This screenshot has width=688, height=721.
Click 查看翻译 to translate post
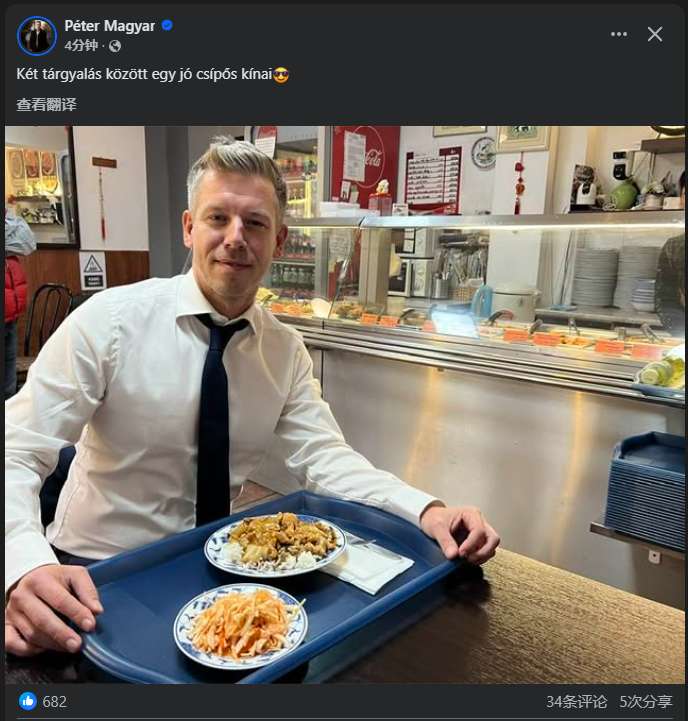click(46, 104)
